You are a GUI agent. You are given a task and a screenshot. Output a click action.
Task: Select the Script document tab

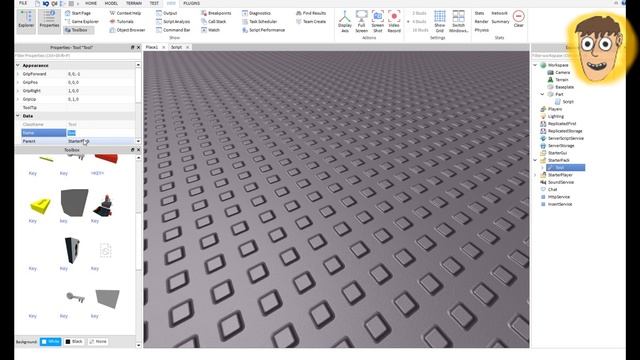coord(176,47)
